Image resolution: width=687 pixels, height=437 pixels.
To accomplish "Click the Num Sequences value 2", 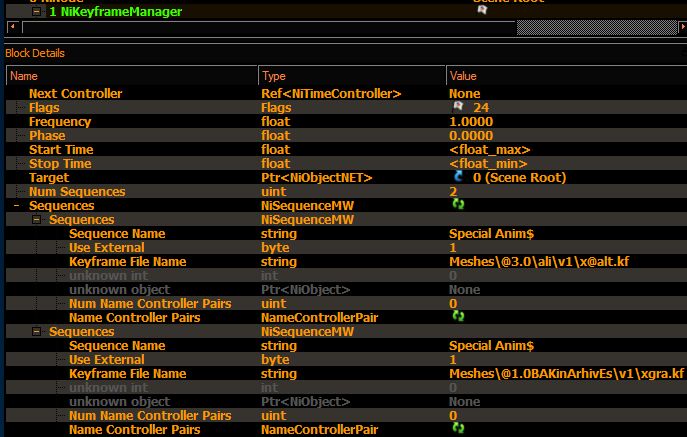I will (453, 192).
